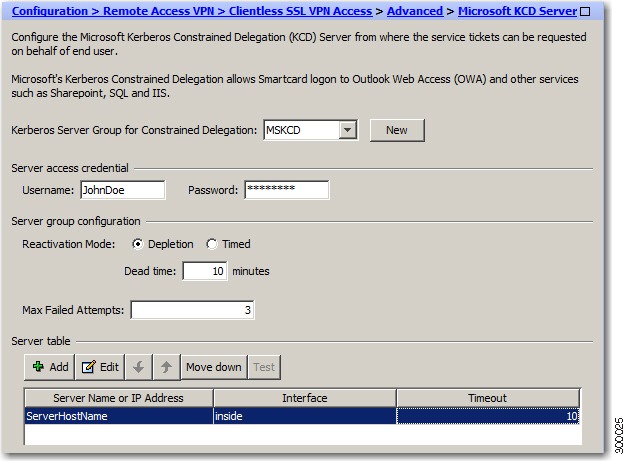Select the 'inside' interface cell
This screenshot has width=625, height=461.
(x=305, y=416)
